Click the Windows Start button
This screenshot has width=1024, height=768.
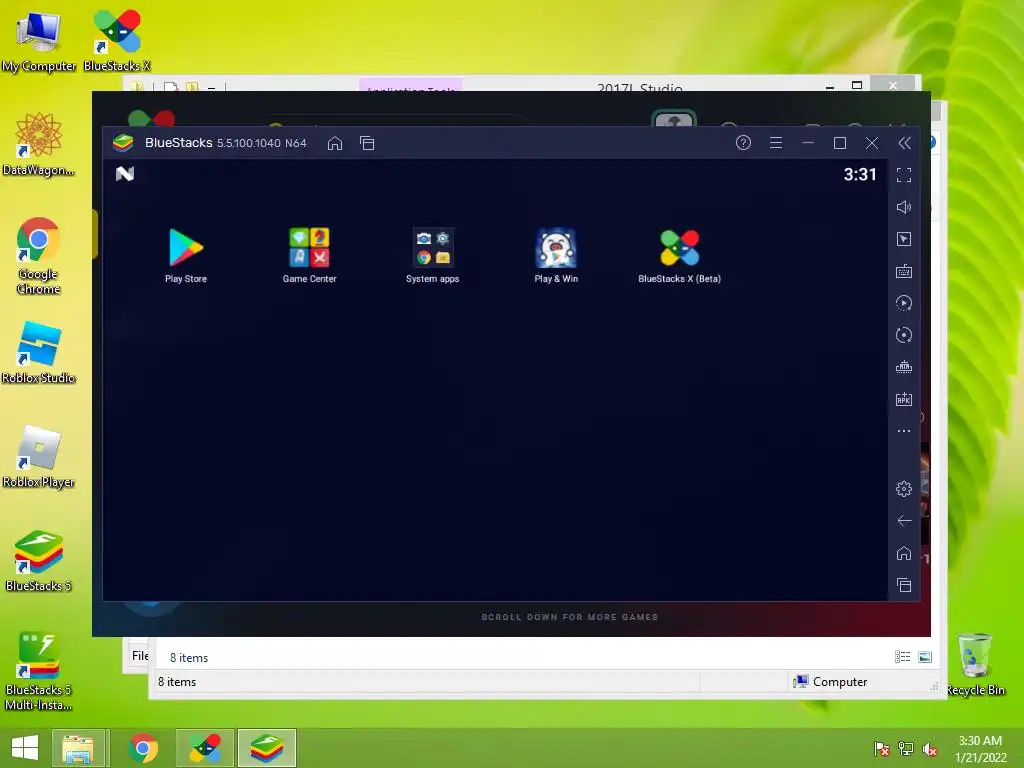coord(25,748)
